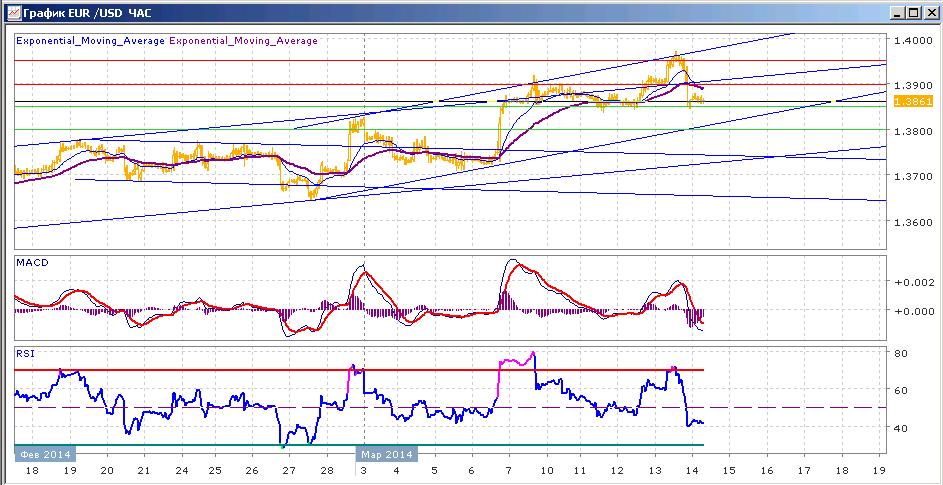Minimize the EUR/USD chart window
The image size is (943, 485).
(898, 12)
